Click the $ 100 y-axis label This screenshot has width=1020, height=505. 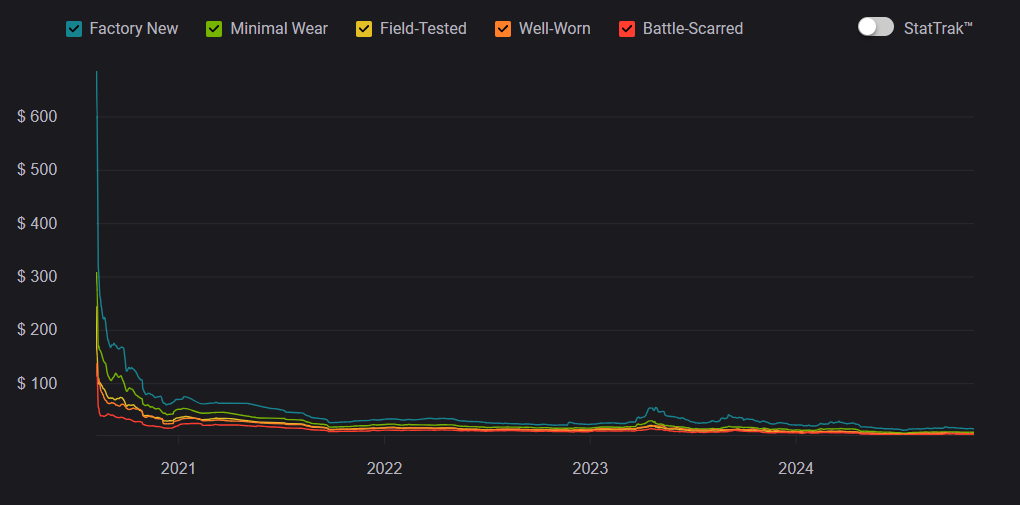[37, 384]
